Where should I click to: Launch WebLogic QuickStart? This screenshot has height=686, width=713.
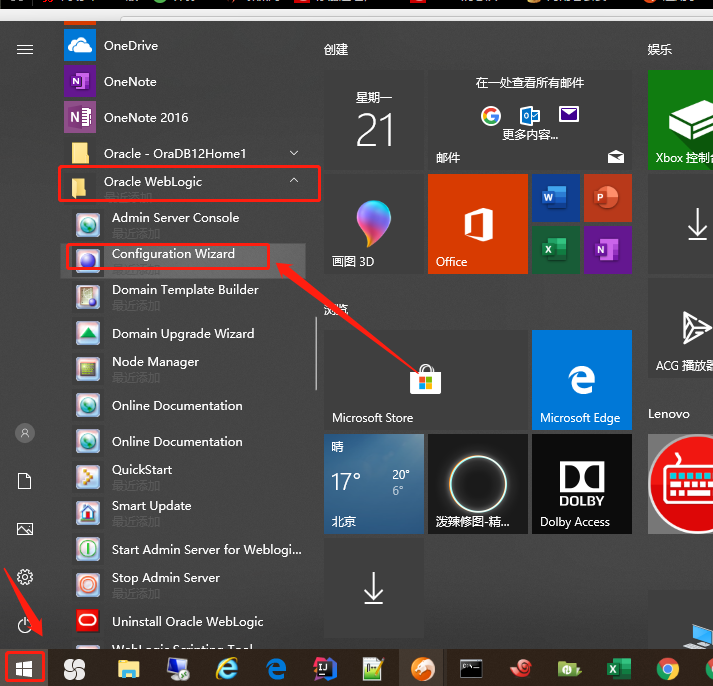182,477
